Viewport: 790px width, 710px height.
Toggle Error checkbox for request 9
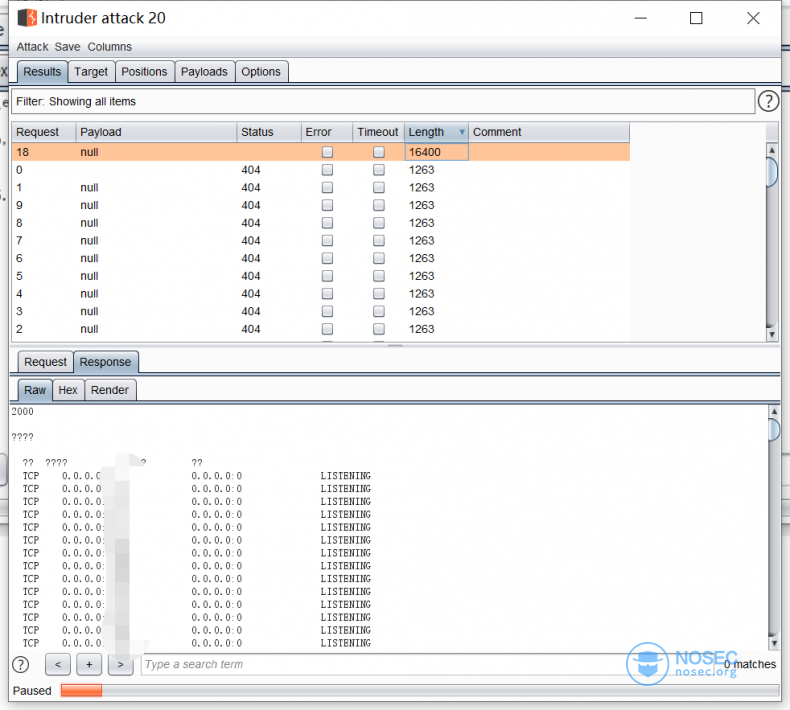click(327, 205)
